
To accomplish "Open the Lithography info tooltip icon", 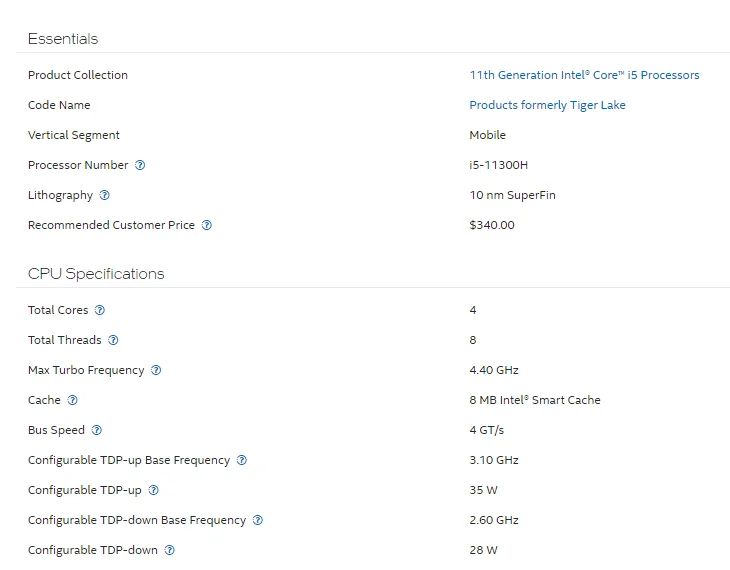I will click(105, 195).
